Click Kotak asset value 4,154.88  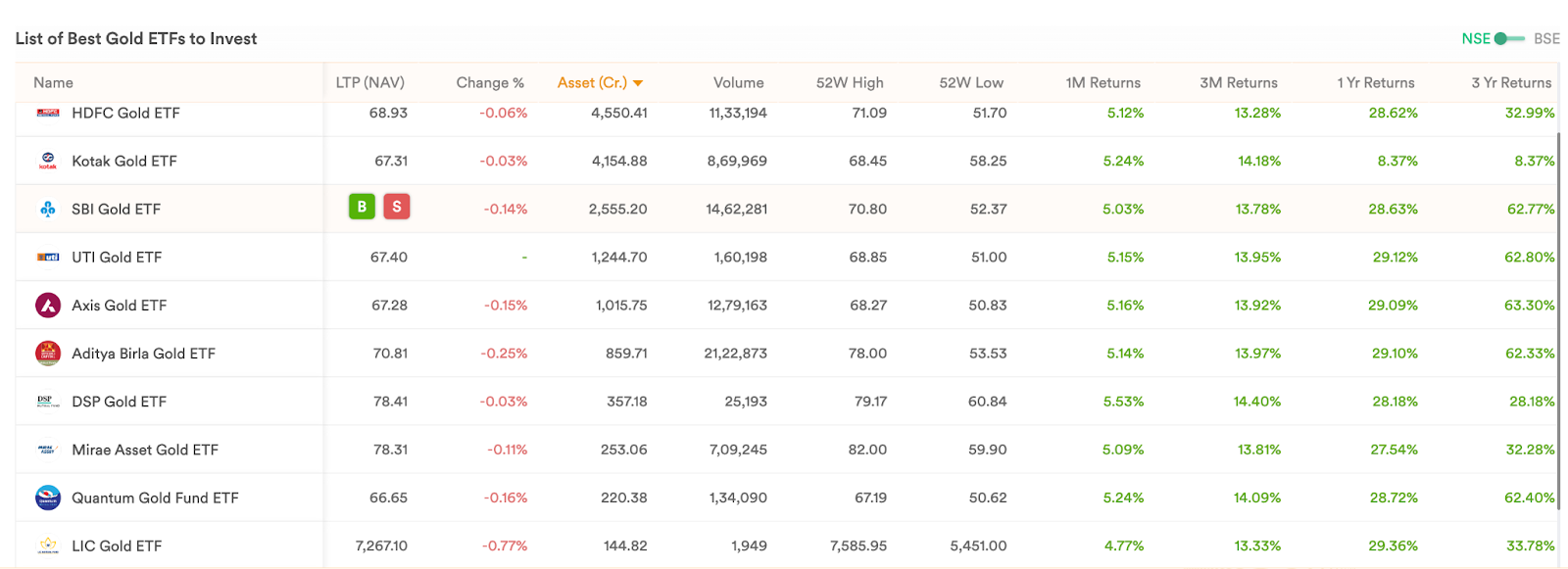point(619,162)
